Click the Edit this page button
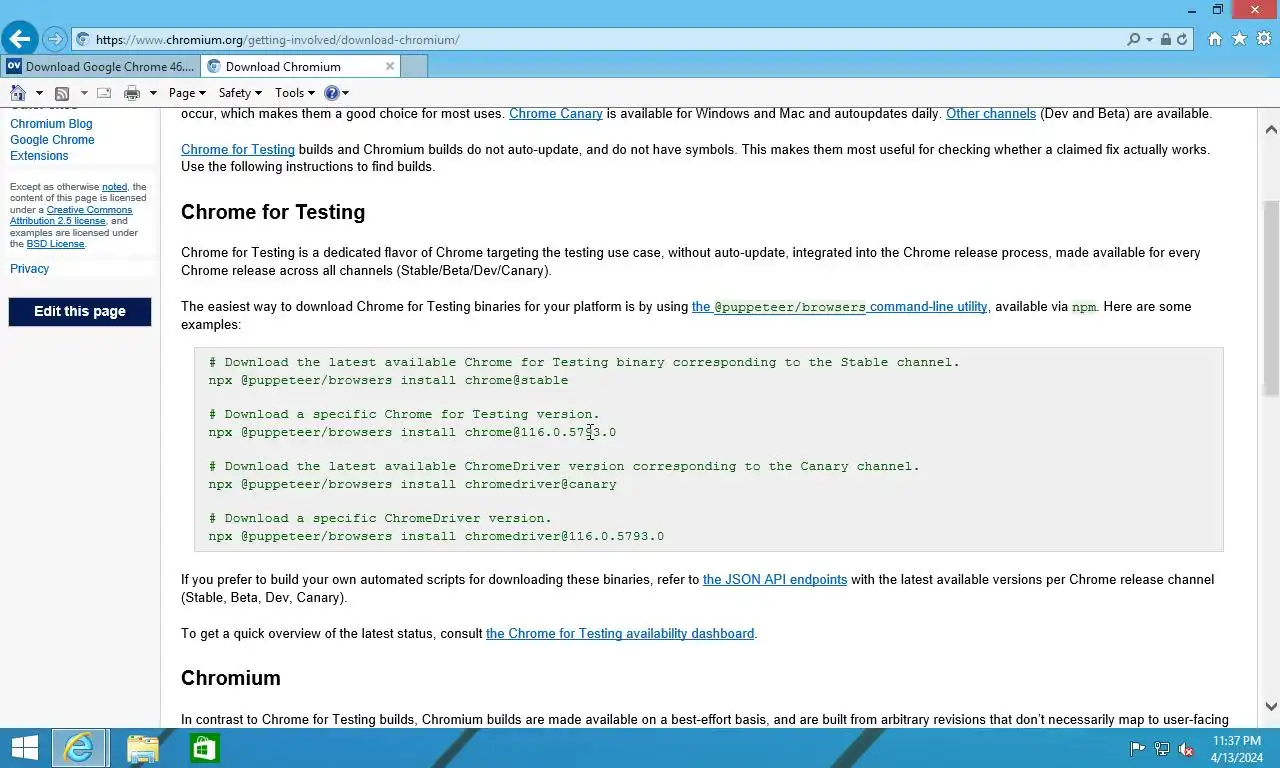 (80, 311)
